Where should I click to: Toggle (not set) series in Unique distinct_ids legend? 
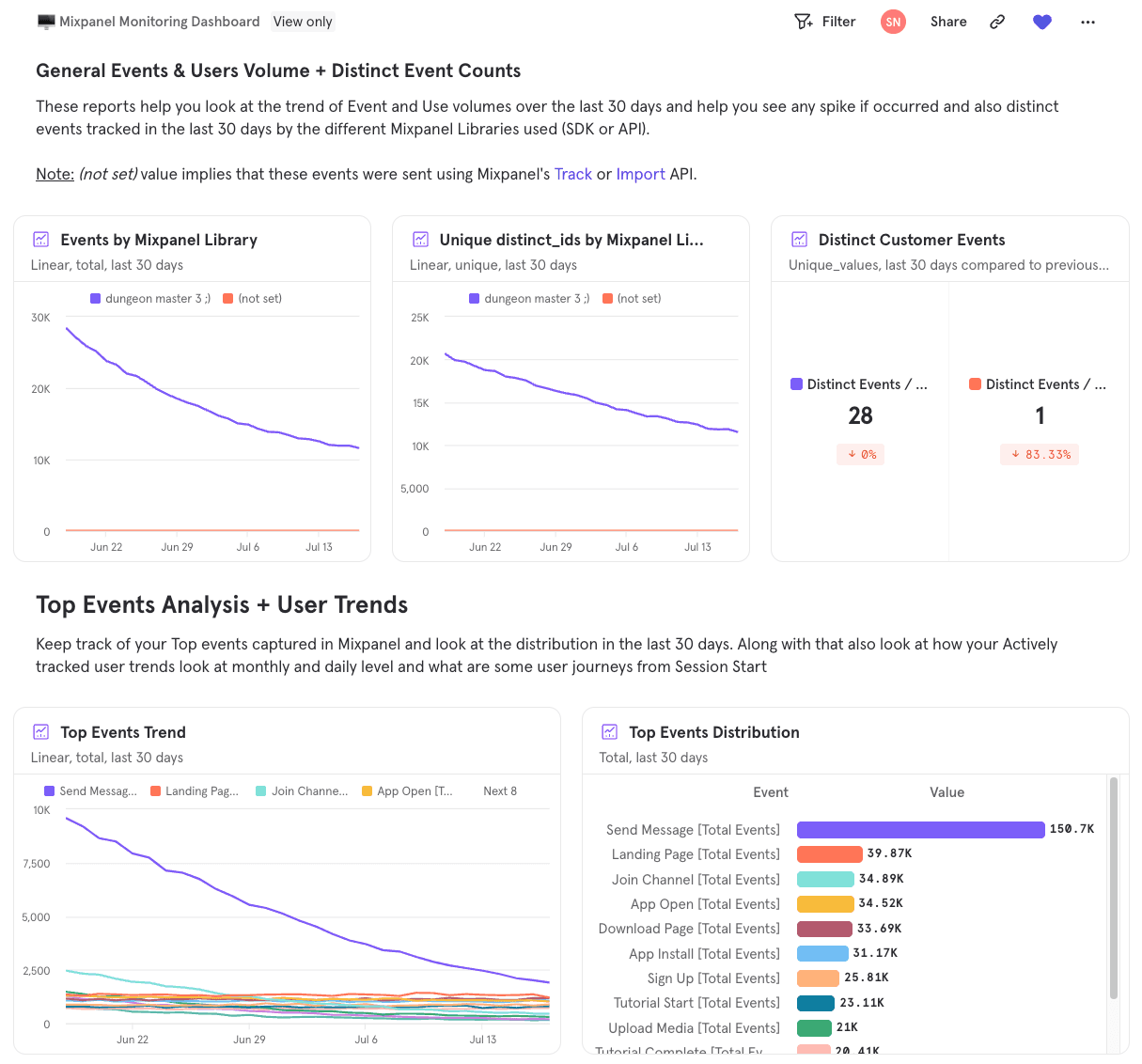632,299
